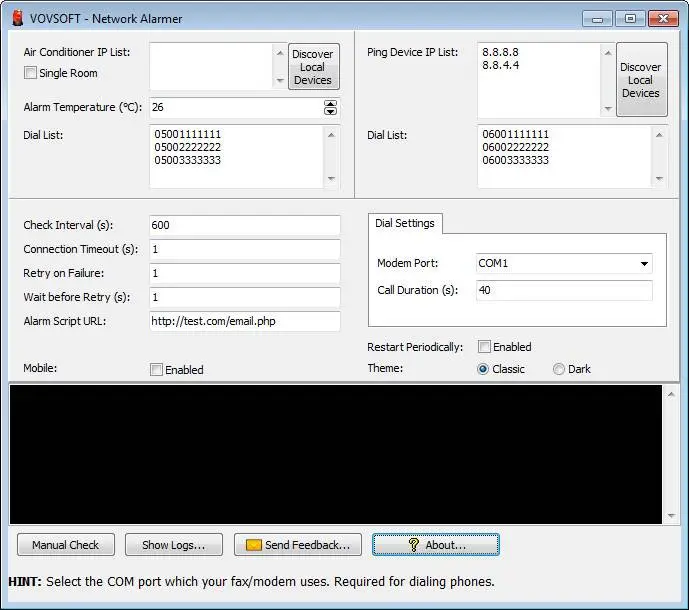Image resolution: width=689 pixels, height=610 pixels.
Task: Open Show Logs window
Action: (x=174, y=545)
